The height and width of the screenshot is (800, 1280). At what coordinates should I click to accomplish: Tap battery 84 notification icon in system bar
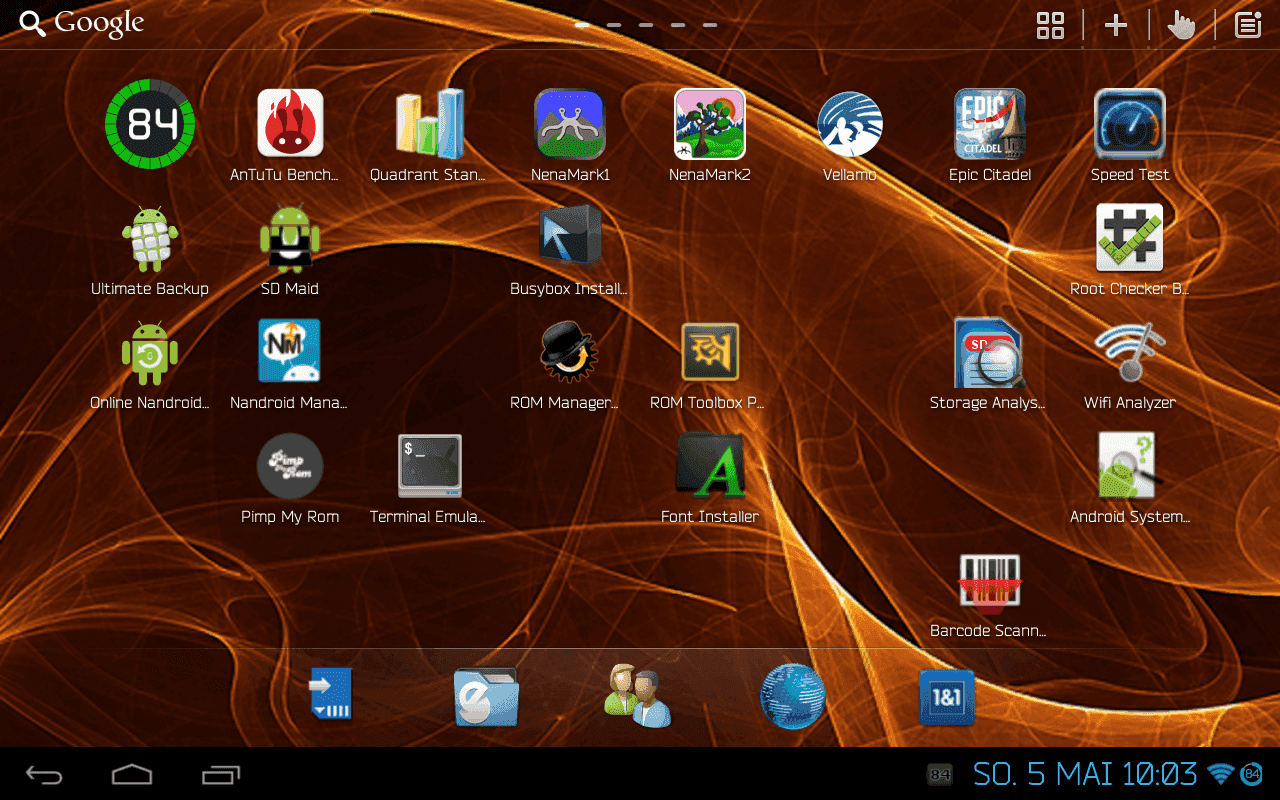940,774
